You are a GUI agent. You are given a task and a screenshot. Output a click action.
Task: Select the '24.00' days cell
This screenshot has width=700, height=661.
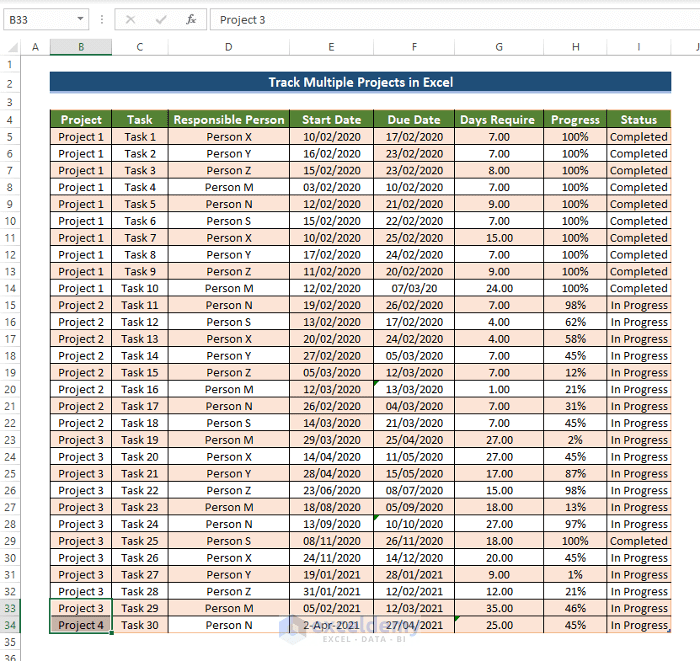coord(499,288)
